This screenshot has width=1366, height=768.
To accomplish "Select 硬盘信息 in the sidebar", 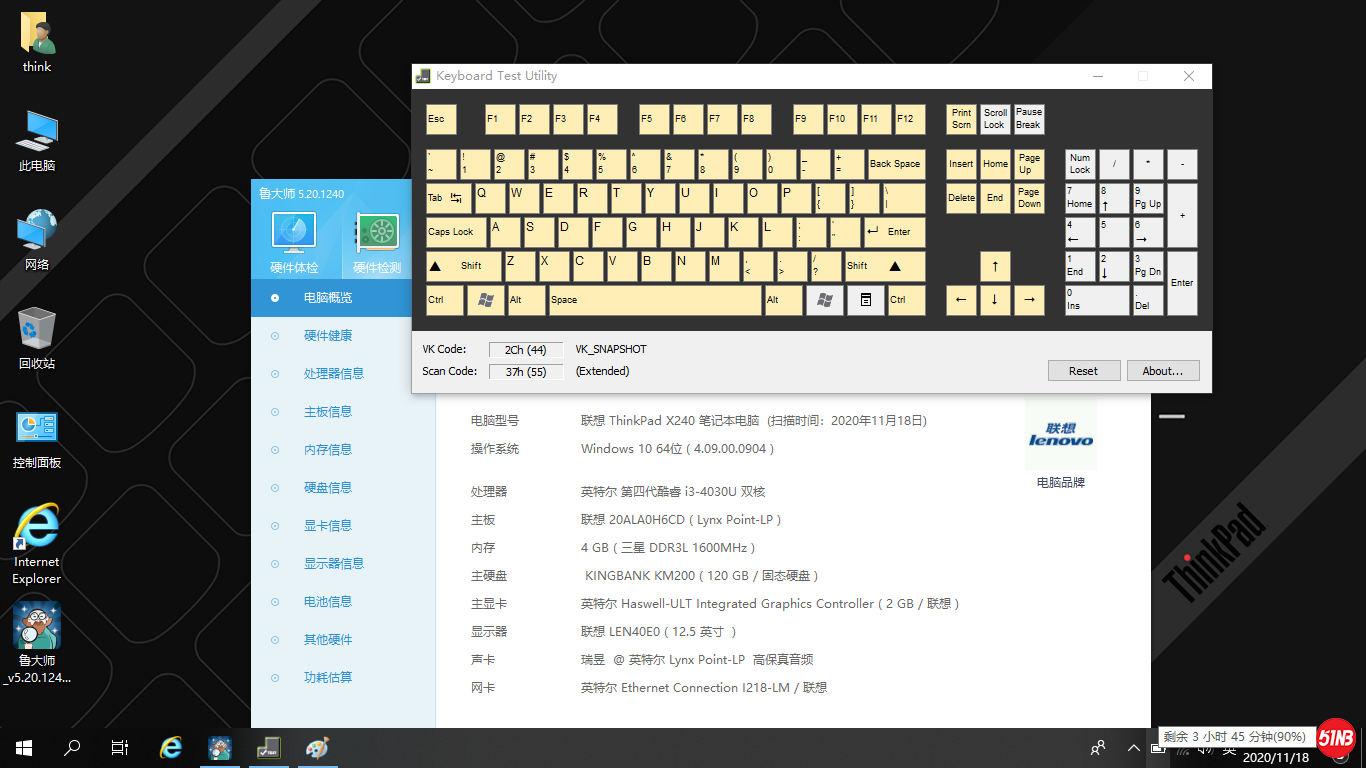I will [327, 488].
